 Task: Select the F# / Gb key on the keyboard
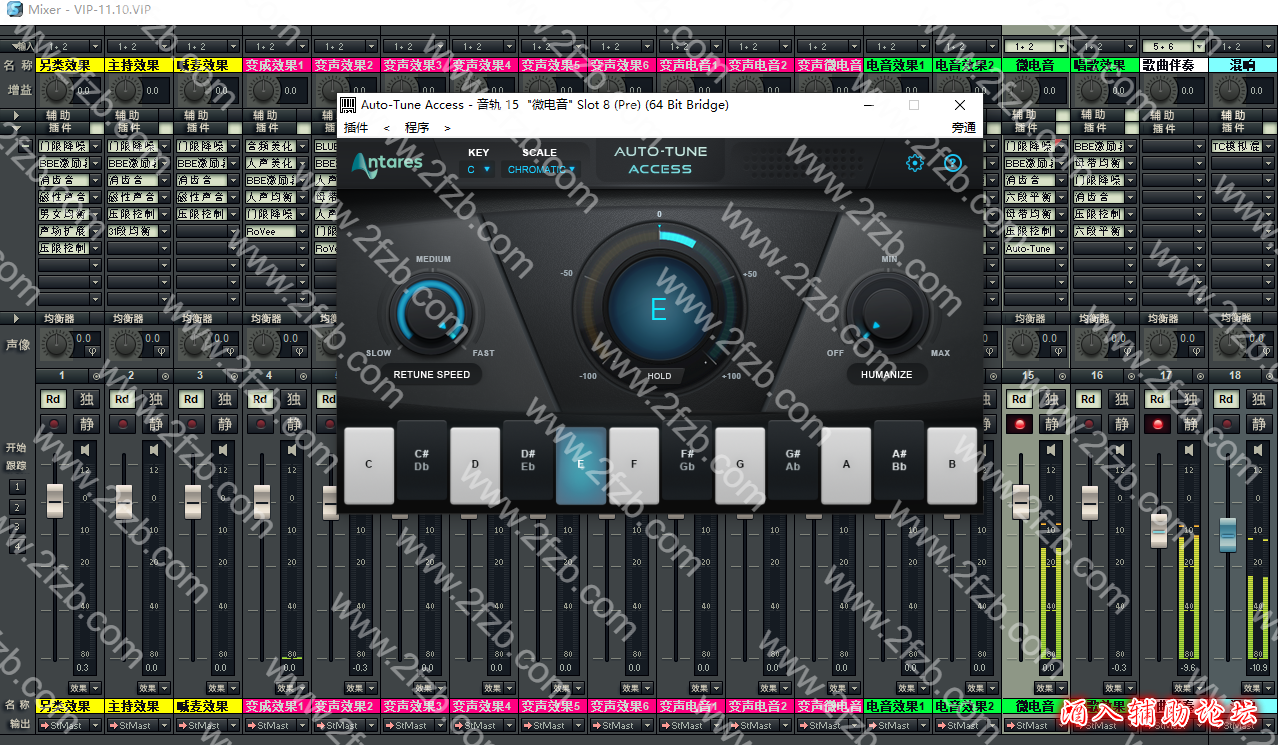[687, 460]
